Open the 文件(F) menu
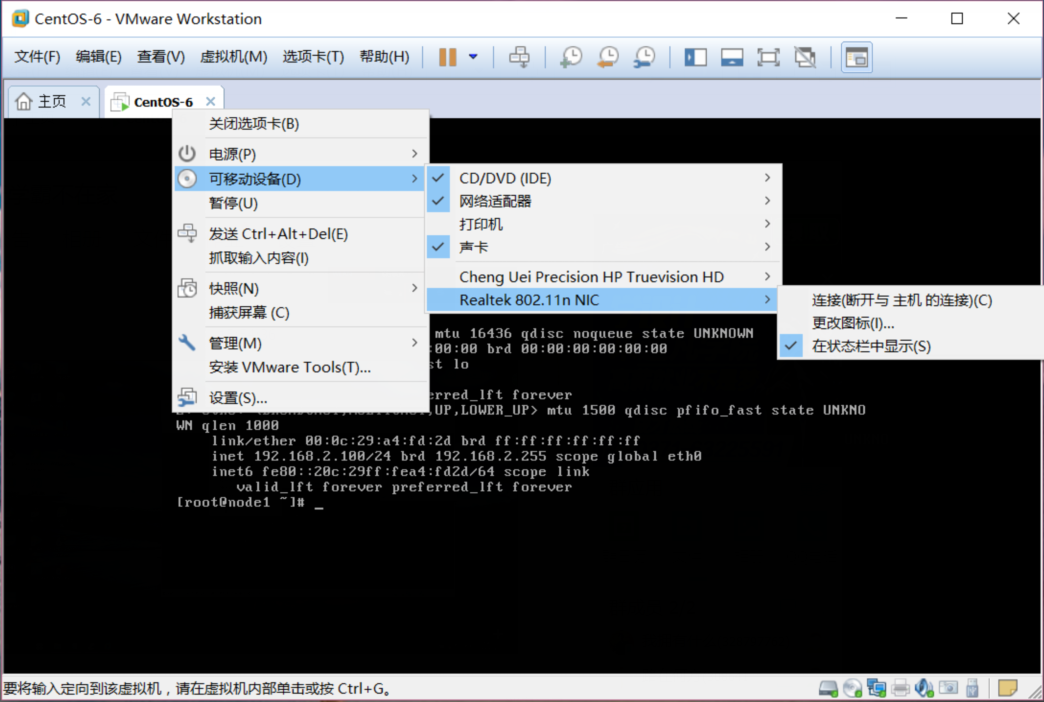 pos(37,57)
